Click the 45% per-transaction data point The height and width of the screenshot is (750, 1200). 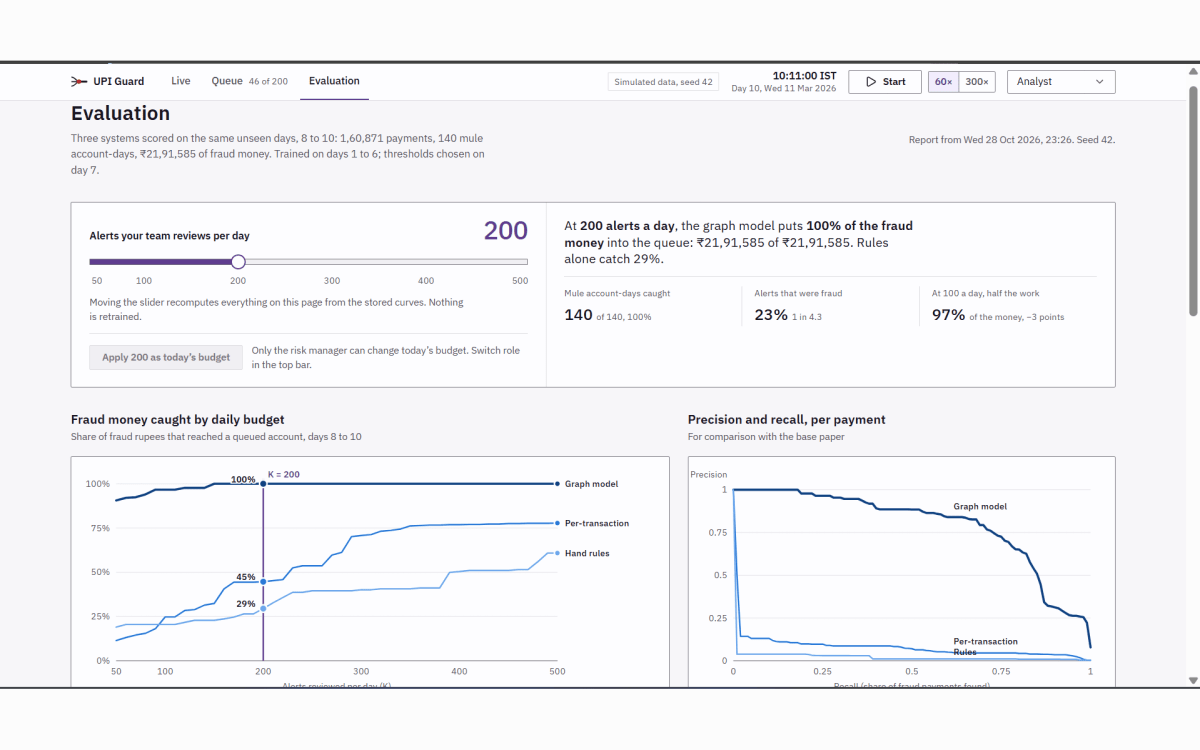(x=263, y=581)
